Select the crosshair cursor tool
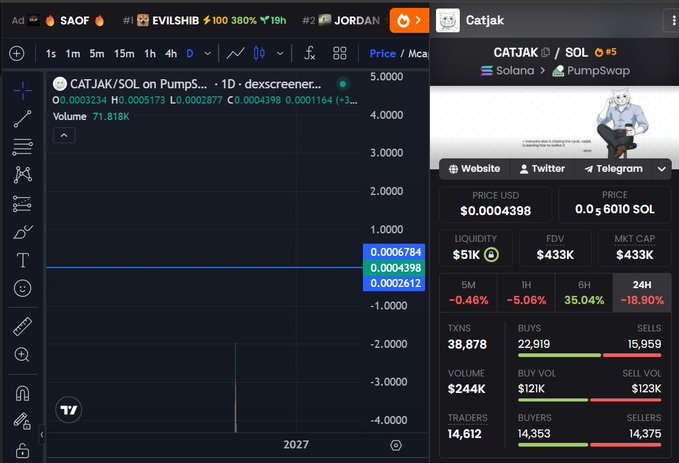Screen dimensions: 679x463 23,91
